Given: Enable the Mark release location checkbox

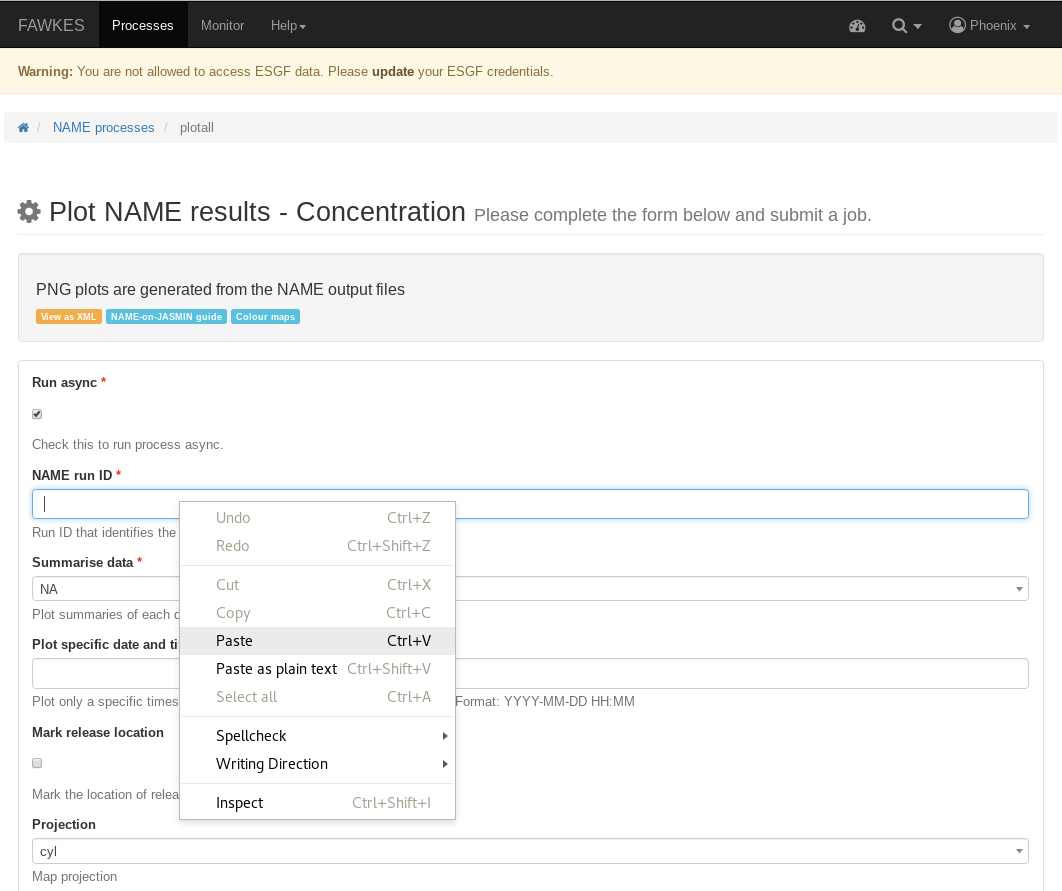Looking at the screenshot, I should pos(37,763).
